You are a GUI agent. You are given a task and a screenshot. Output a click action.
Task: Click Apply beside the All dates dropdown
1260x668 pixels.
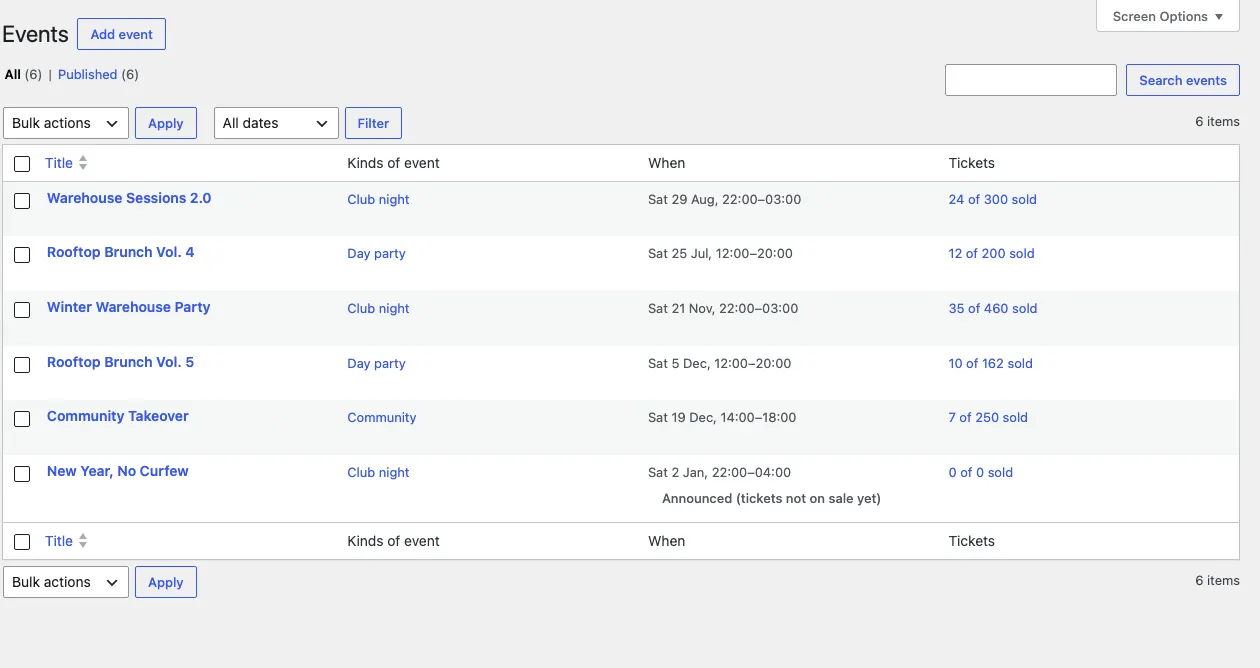166,123
